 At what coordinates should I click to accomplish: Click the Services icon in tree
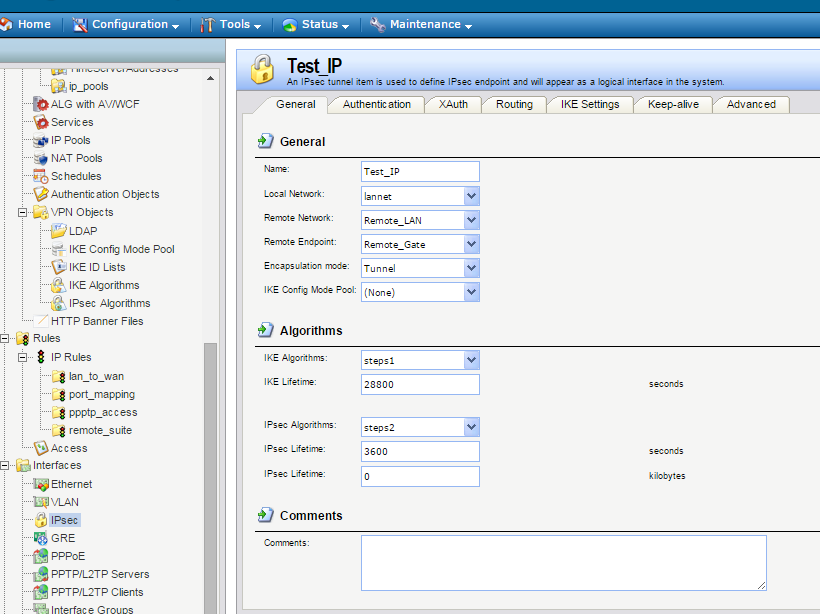[41, 122]
